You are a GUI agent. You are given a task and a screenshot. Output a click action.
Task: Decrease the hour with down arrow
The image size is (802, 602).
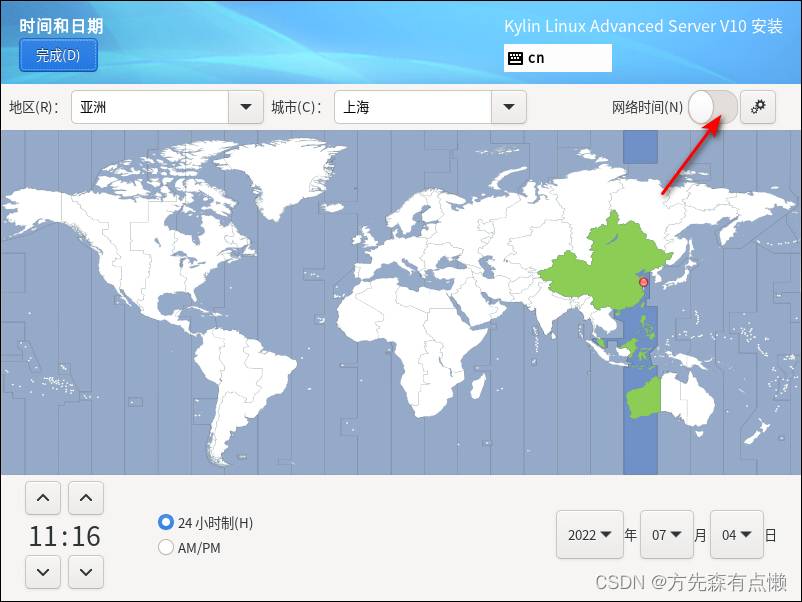click(x=43, y=572)
